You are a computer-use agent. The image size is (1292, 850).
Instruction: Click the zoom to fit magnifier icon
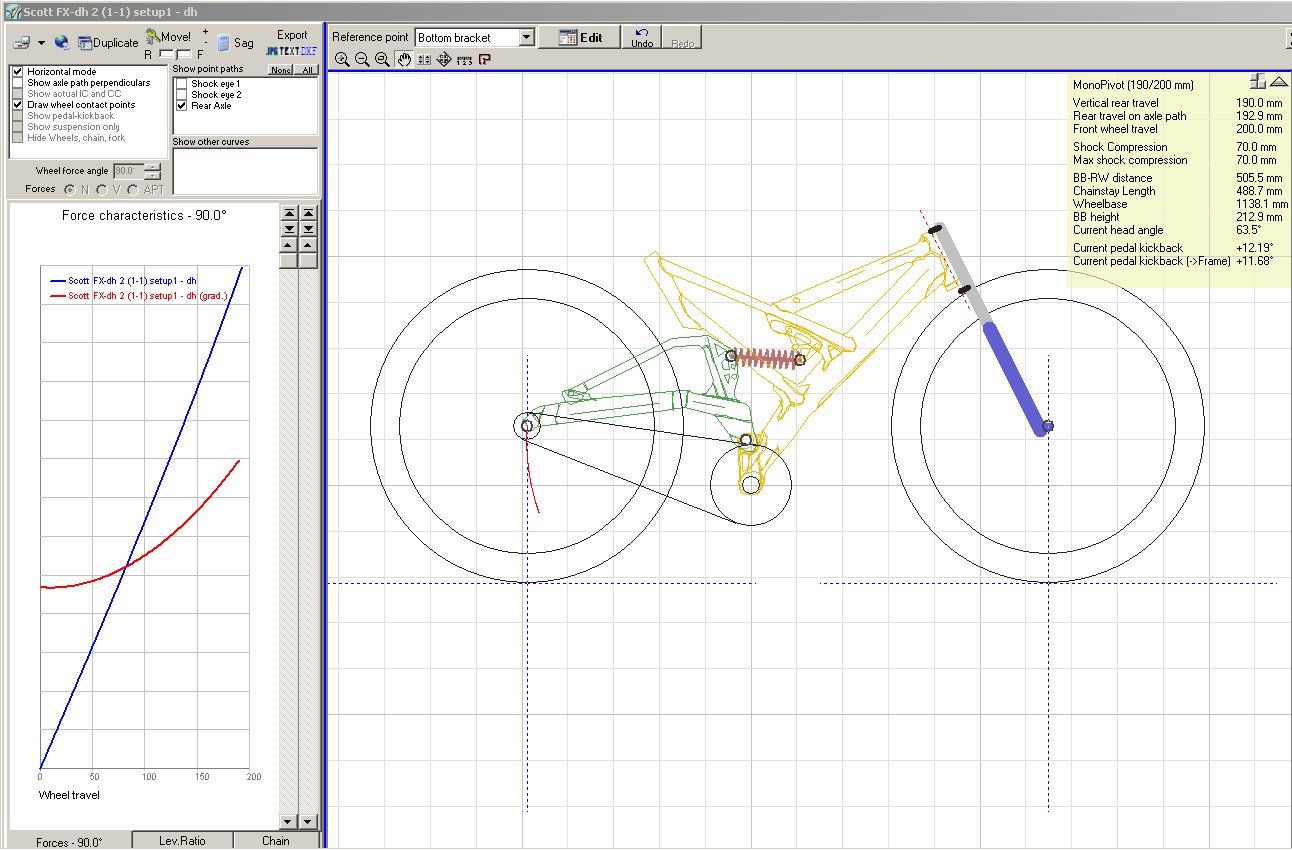(382, 59)
